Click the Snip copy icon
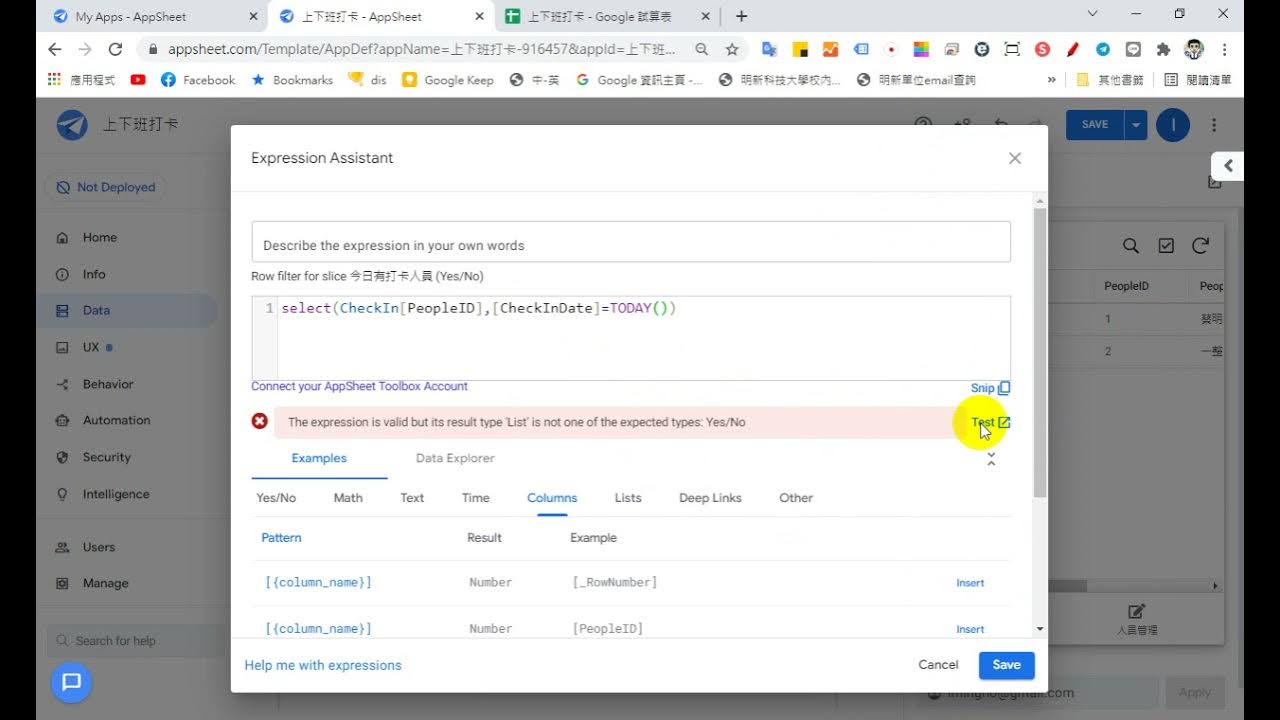The height and width of the screenshot is (720, 1280). click(1004, 388)
